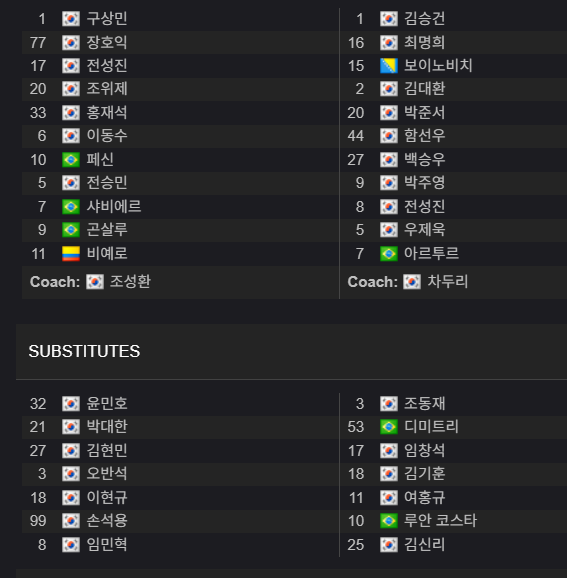Click the Brazil flag beside 아르투르
This screenshot has width=567, height=578.
[x=389, y=254]
